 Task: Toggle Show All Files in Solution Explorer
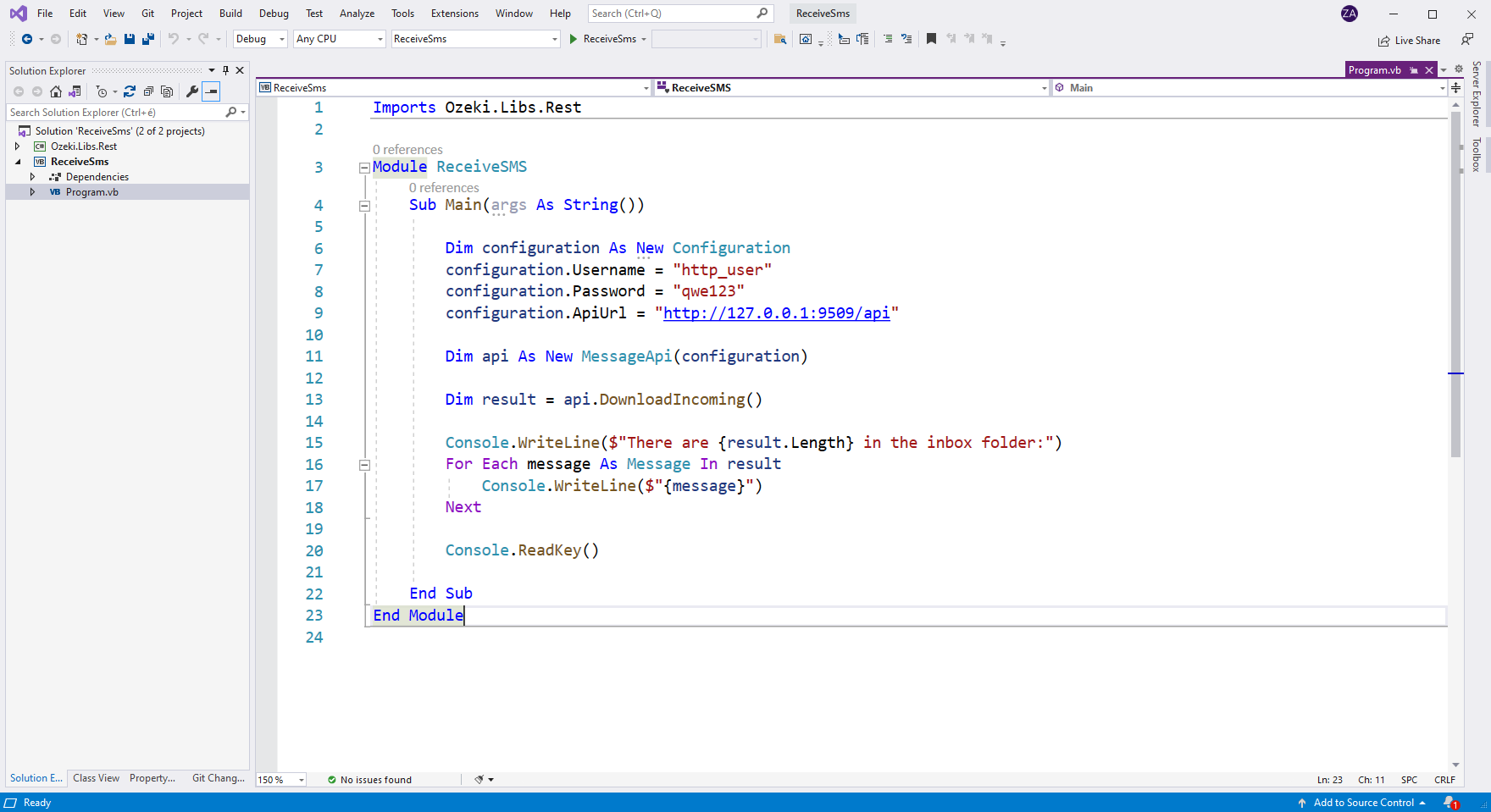click(167, 91)
